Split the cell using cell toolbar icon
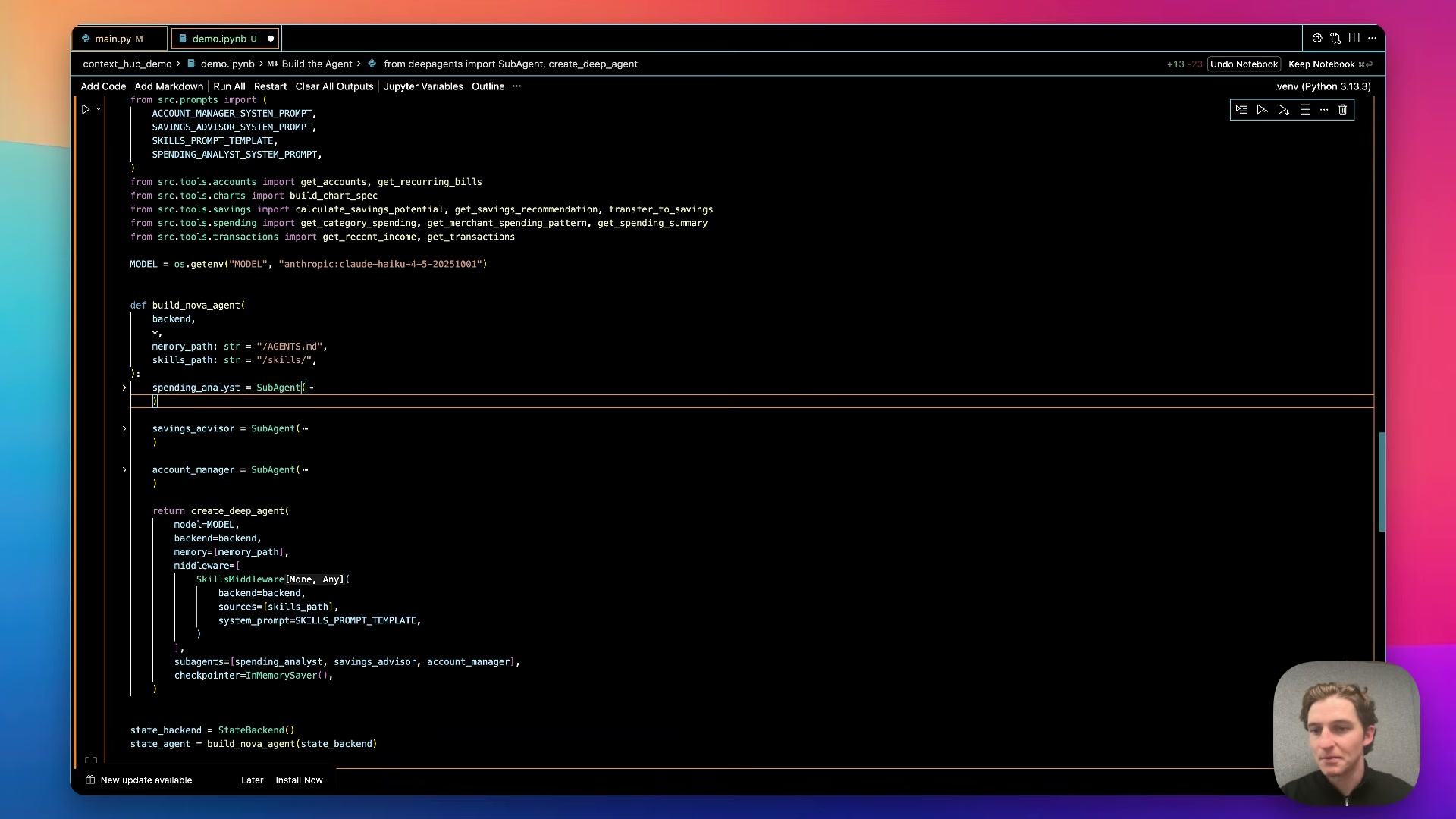Screen dimensions: 1456x819 tap(1305, 110)
